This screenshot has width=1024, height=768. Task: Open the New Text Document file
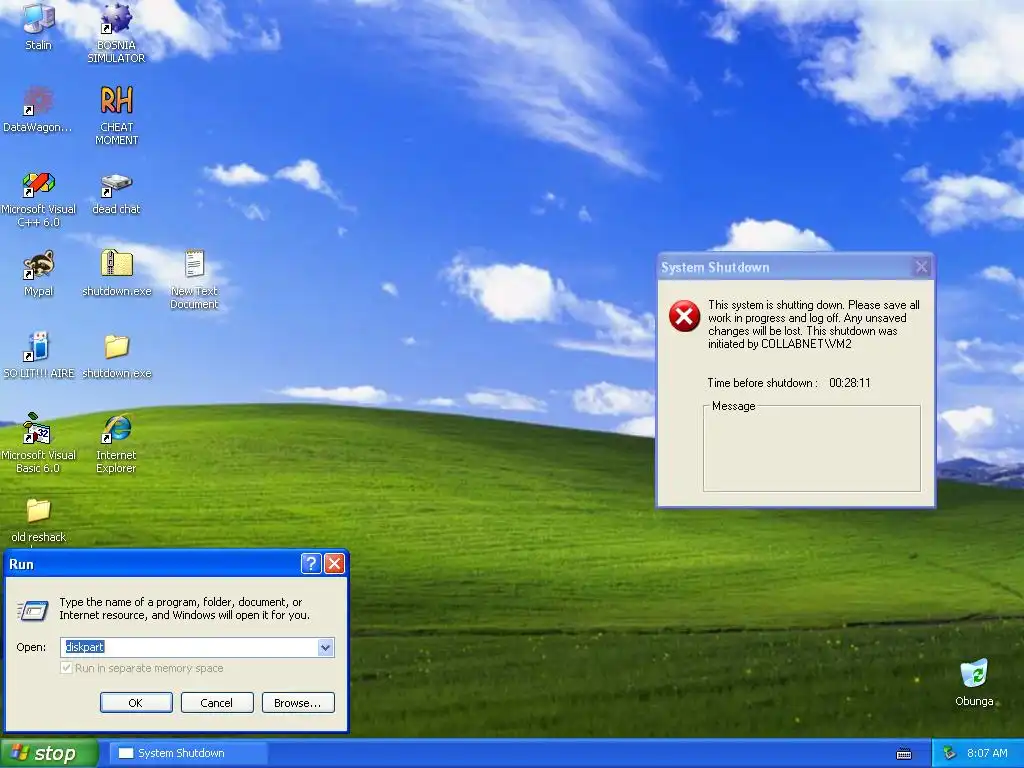[x=194, y=280]
